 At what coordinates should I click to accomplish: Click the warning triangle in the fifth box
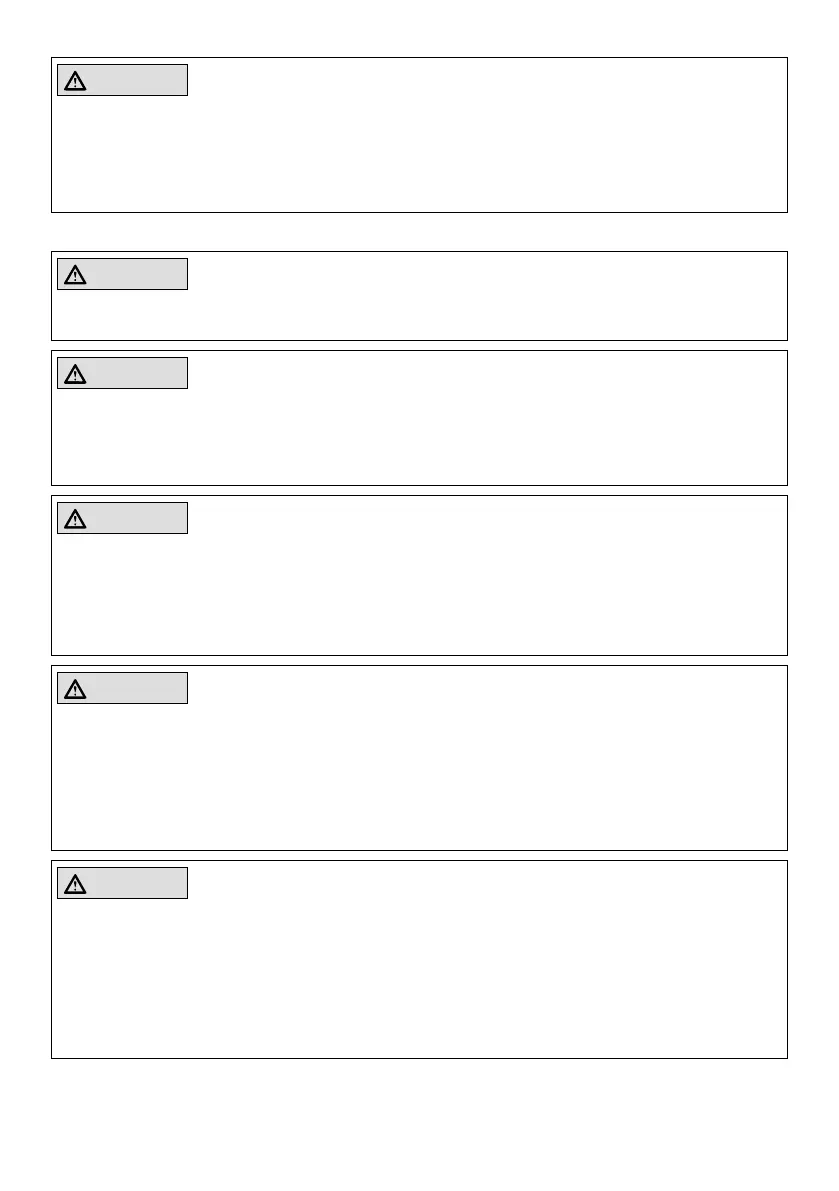(75, 688)
